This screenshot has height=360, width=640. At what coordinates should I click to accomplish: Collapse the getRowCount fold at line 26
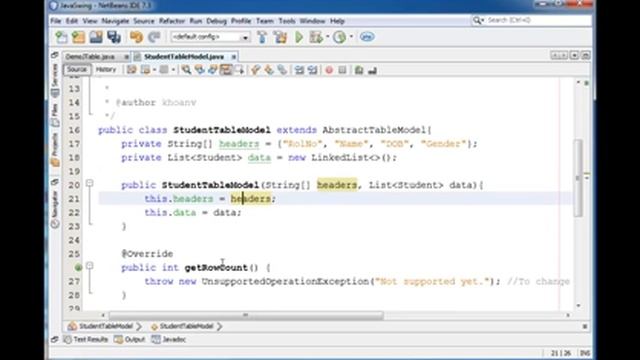click(x=89, y=266)
